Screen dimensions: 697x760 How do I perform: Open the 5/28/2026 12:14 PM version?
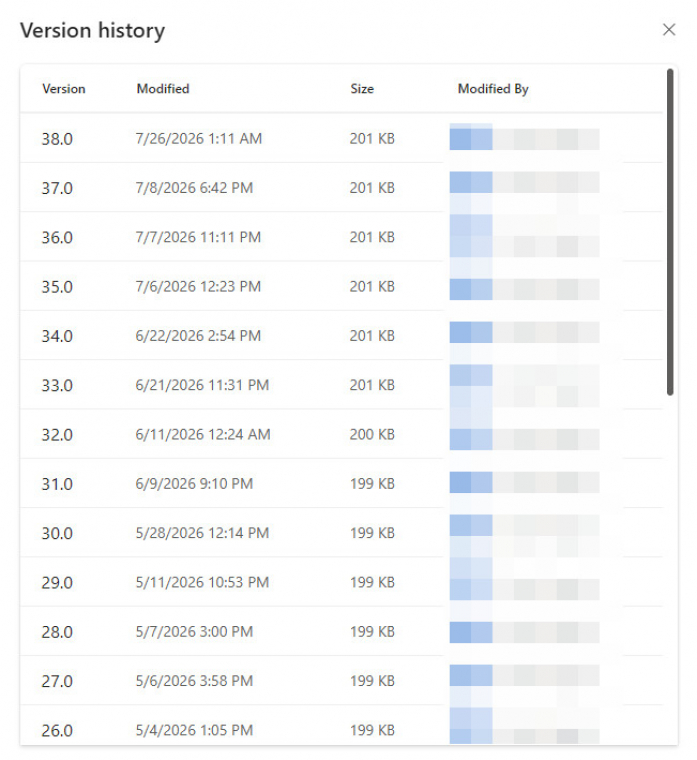coord(341,533)
